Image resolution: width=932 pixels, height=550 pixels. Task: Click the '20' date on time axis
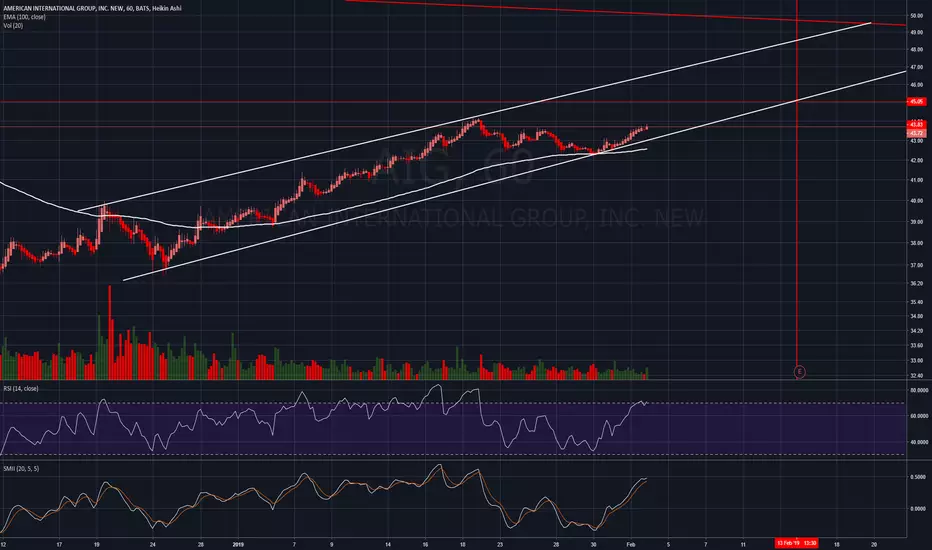pyautogui.click(x=874, y=544)
